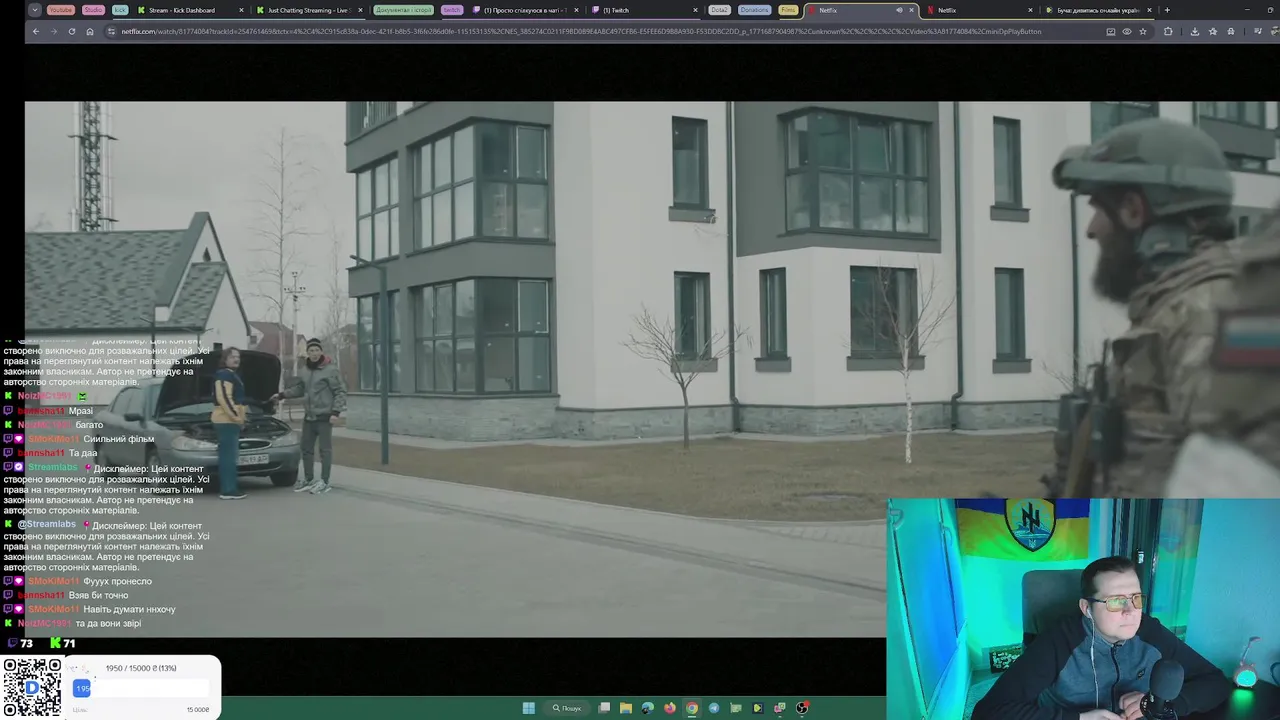The height and width of the screenshot is (720, 1280).
Task: Open Telegram from taskbar
Action: tap(714, 708)
